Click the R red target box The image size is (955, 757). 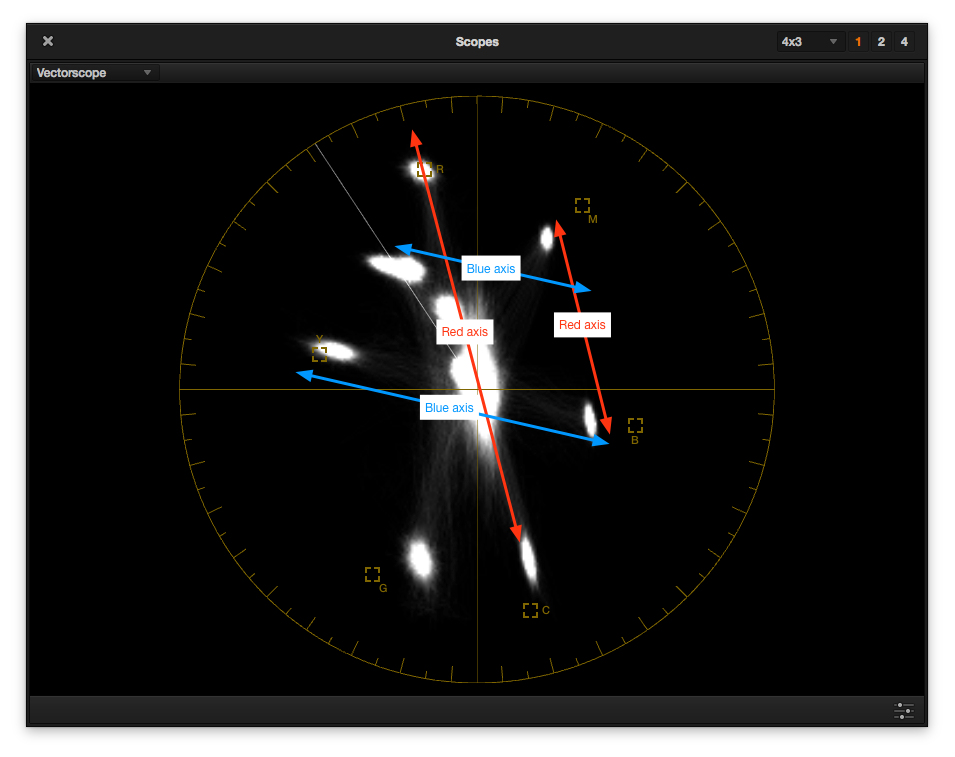(x=424, y=169)
